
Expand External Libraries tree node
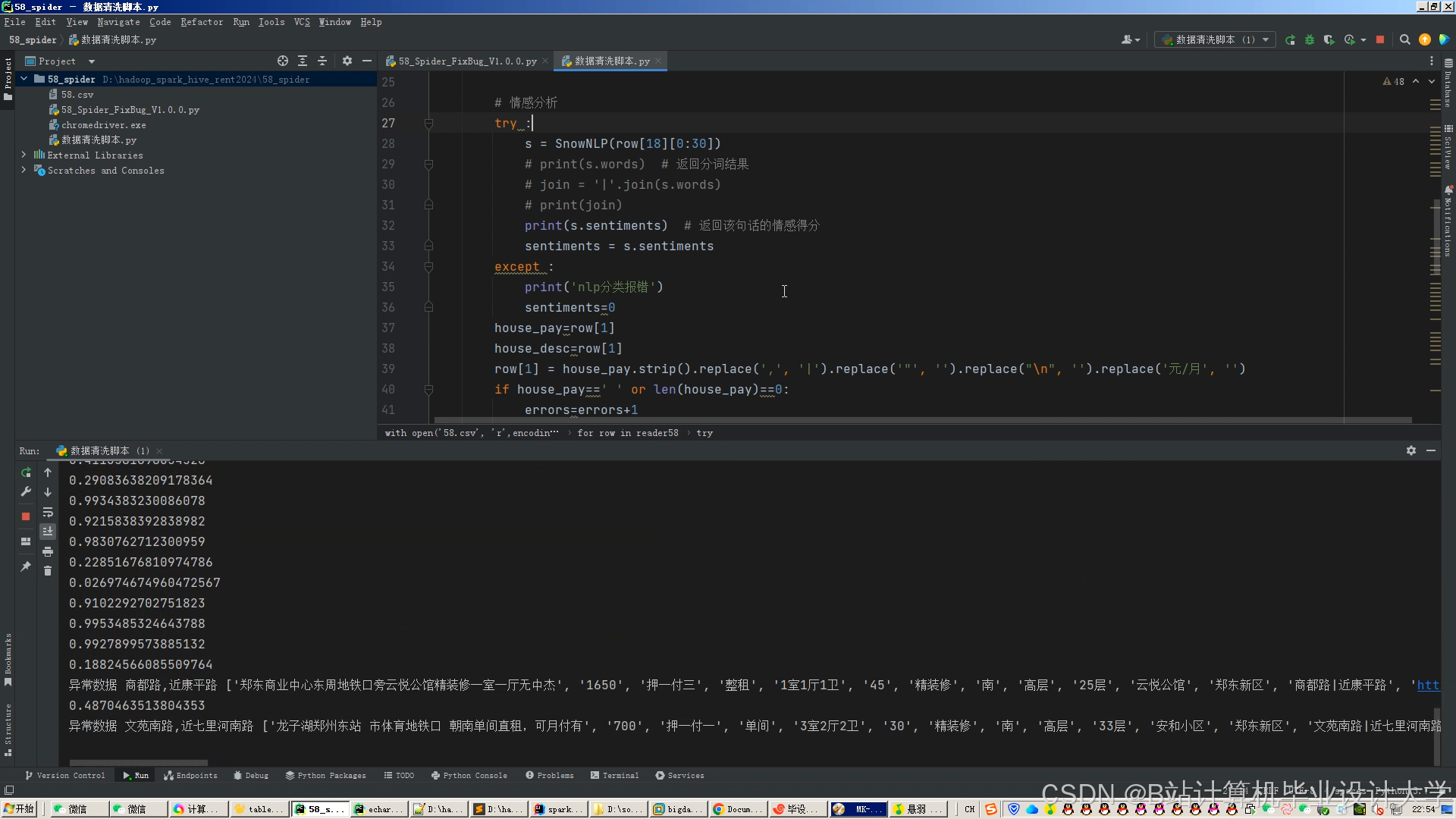point(24,155)
